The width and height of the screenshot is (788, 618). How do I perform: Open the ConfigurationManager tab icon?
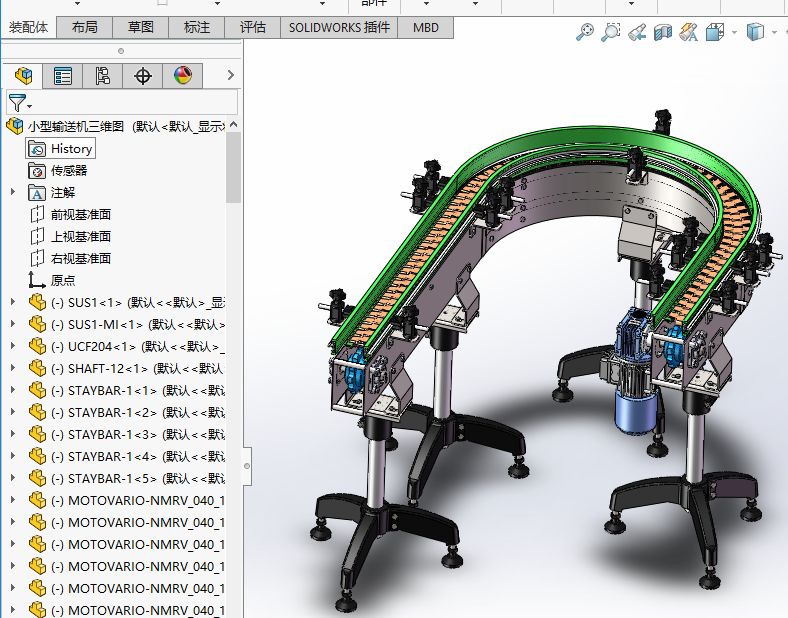[x=103, y=76]
